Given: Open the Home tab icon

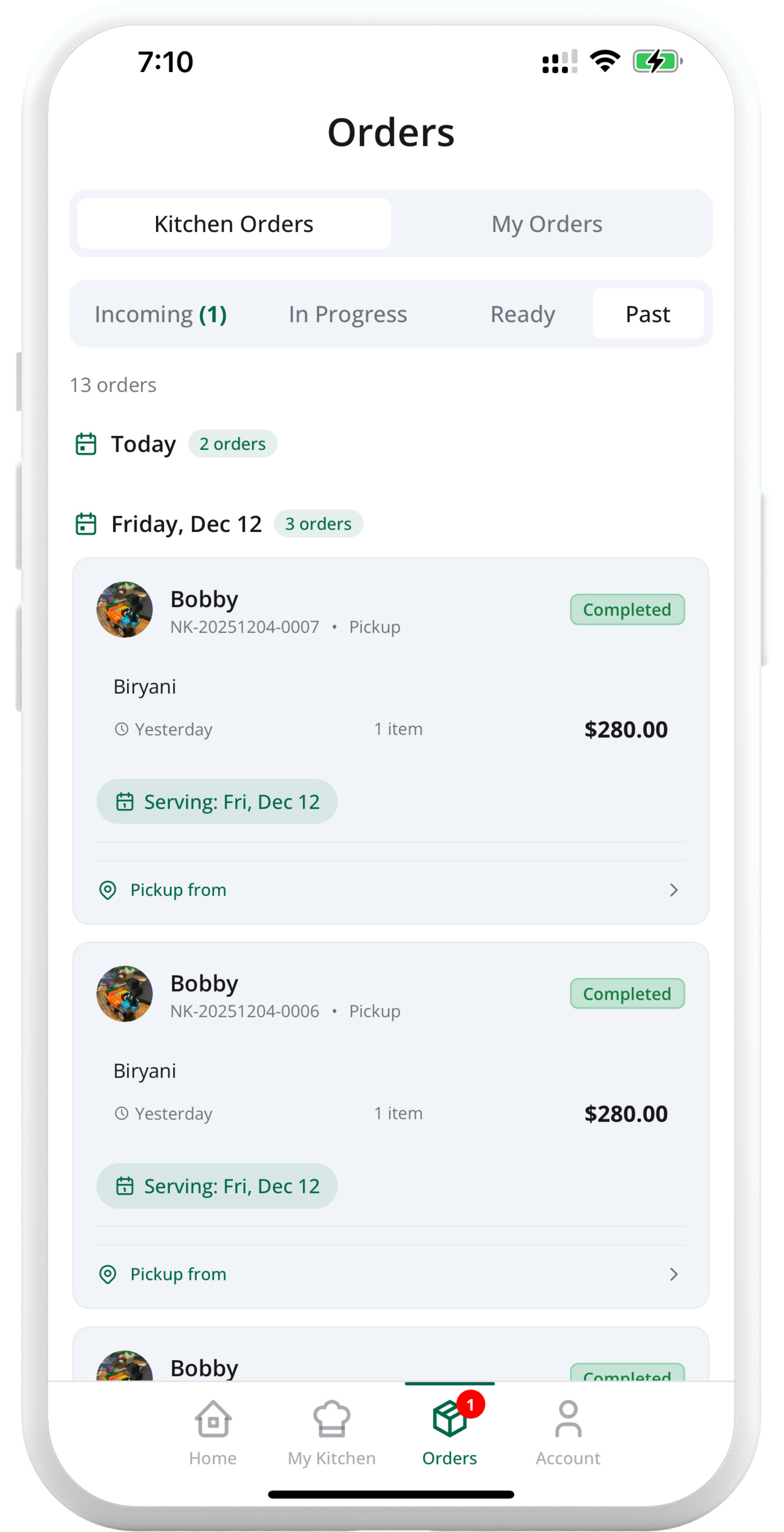Looking at the screenshot, I should (213, 1419).
